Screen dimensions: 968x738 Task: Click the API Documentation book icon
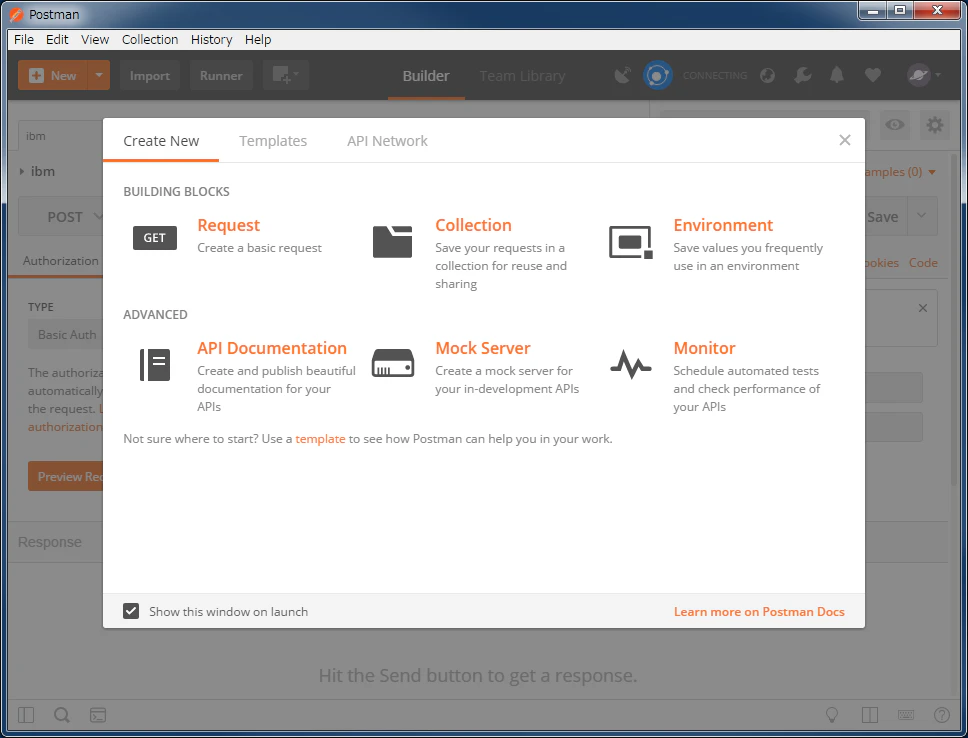pyautogui.click(x=154, y=364)
